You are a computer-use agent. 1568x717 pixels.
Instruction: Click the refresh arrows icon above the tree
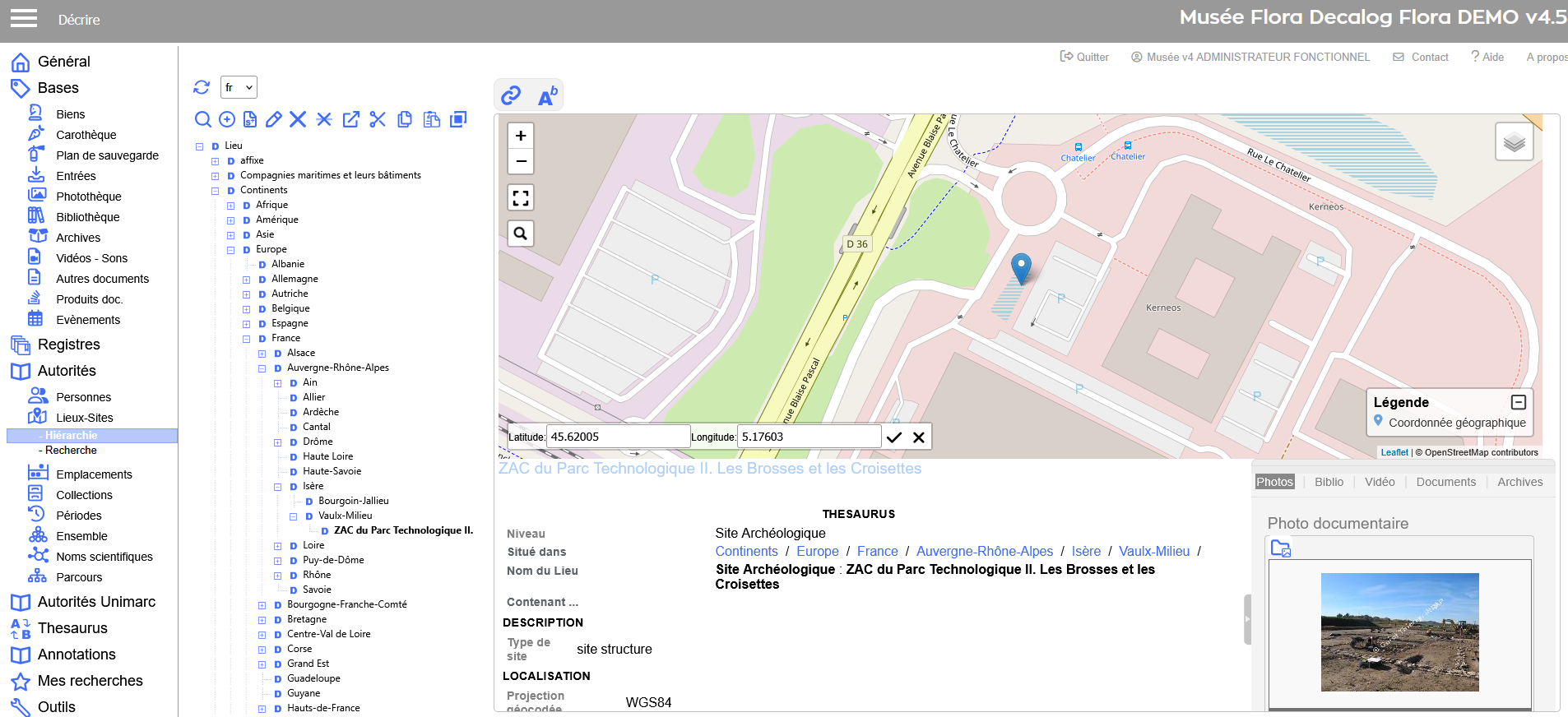[x=202, y=87]
